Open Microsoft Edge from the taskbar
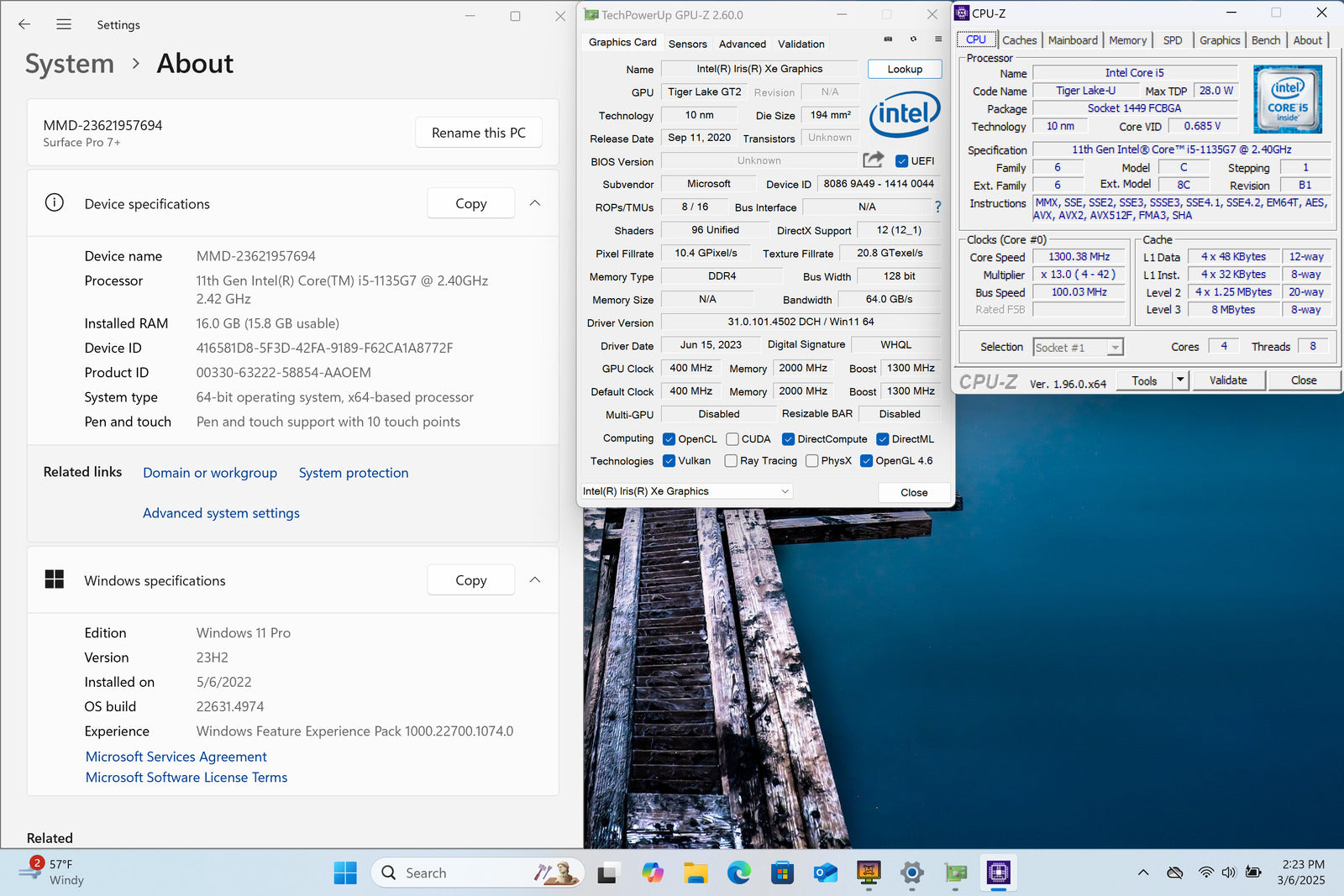Screen dimensions: 1344x896 coord(739,873)
